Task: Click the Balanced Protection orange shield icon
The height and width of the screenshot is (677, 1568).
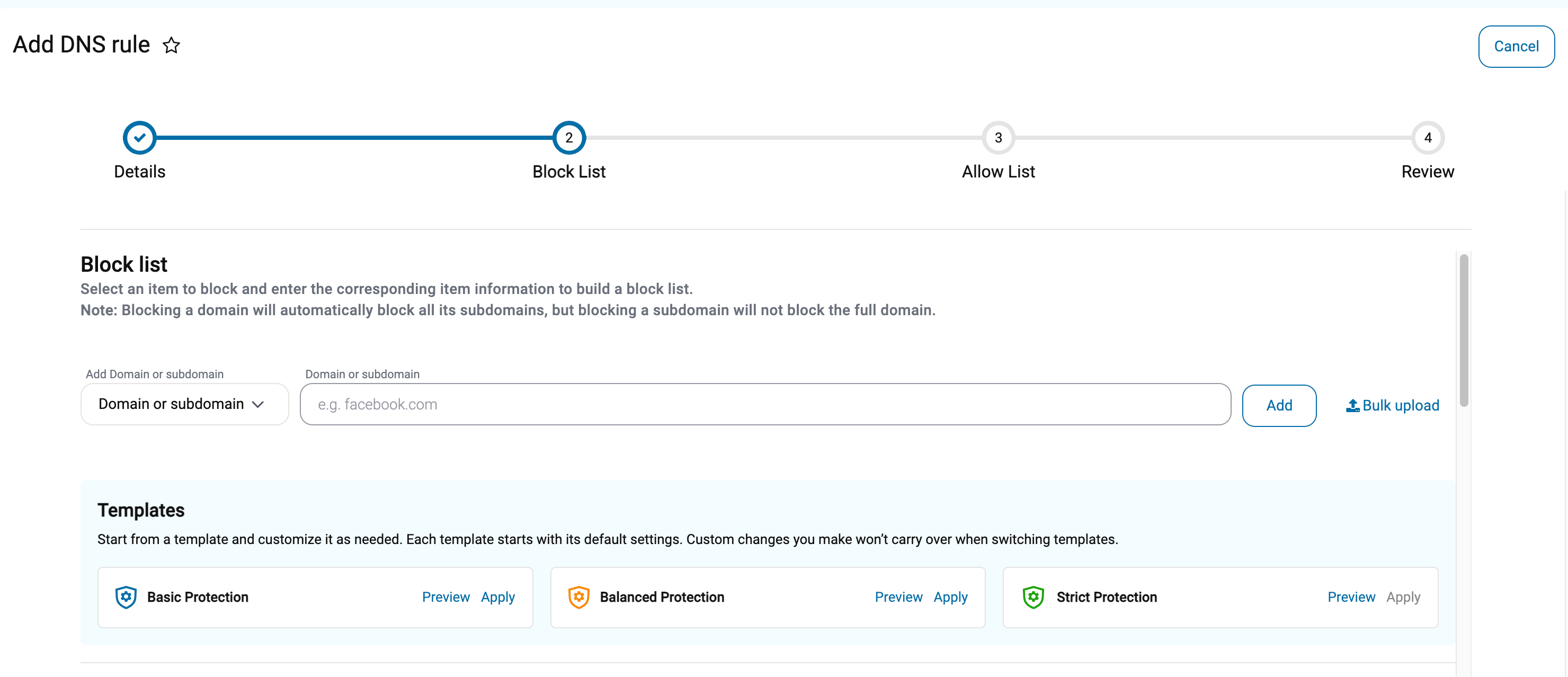Action: pyautogui.click(x=579, y=597)
